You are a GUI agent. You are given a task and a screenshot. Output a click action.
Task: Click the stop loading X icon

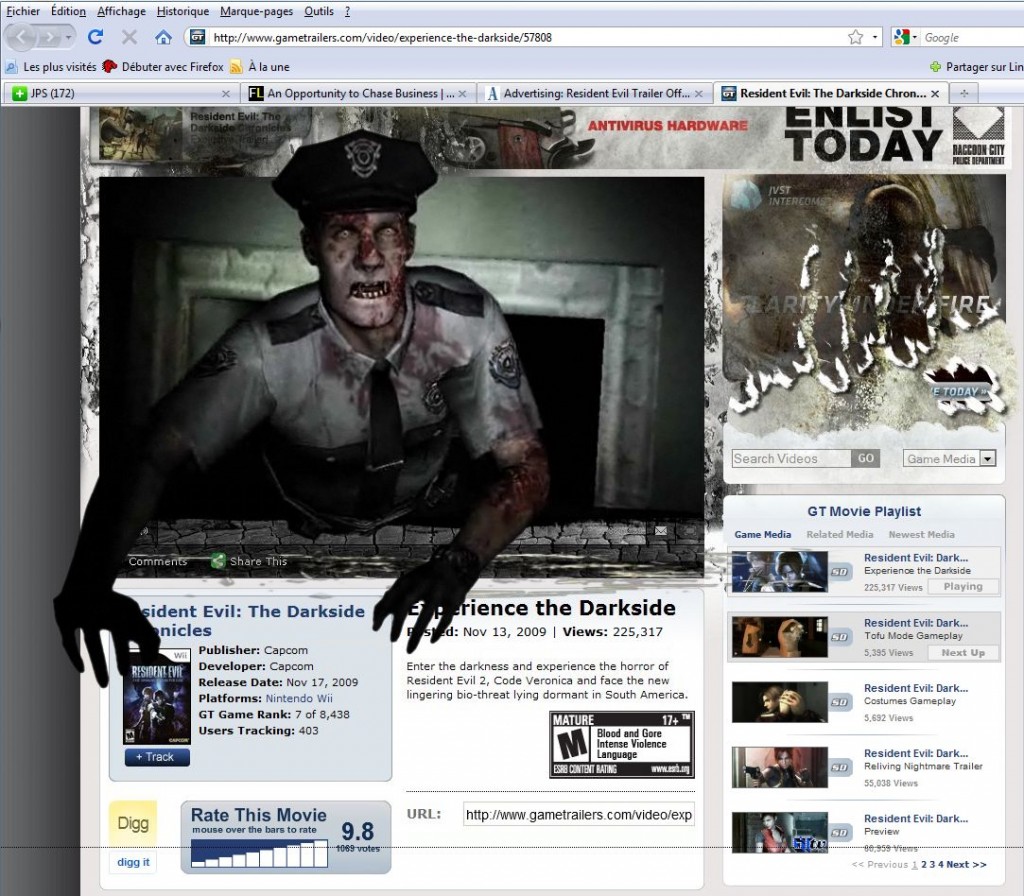pyautogui.click(x=129, y=37)
